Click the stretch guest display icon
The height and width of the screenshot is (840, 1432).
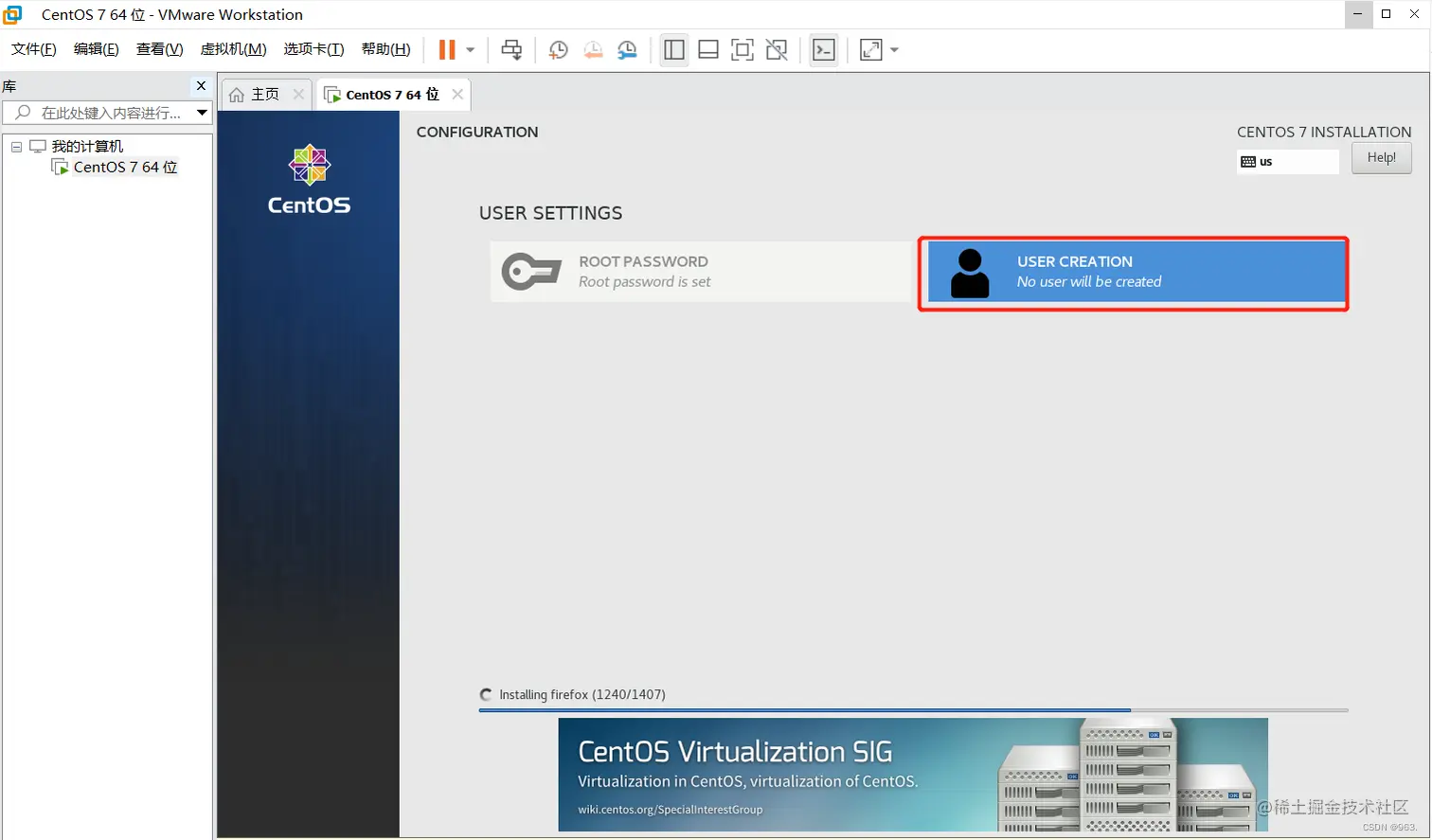(x=870, y=49)
